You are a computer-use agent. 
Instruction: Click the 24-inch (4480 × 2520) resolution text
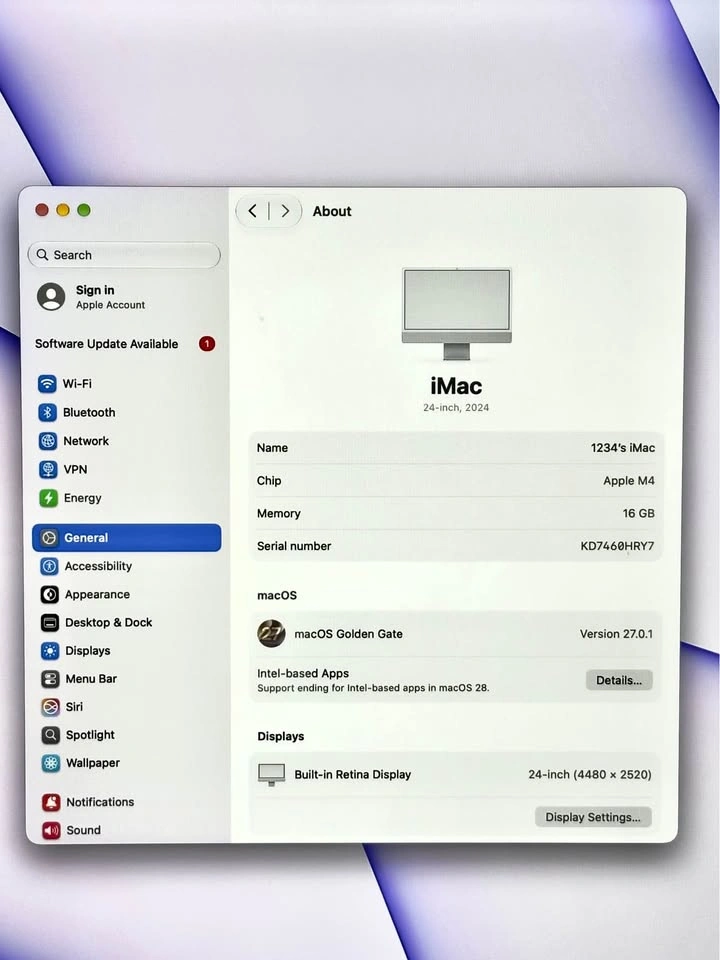coord(590,774)
